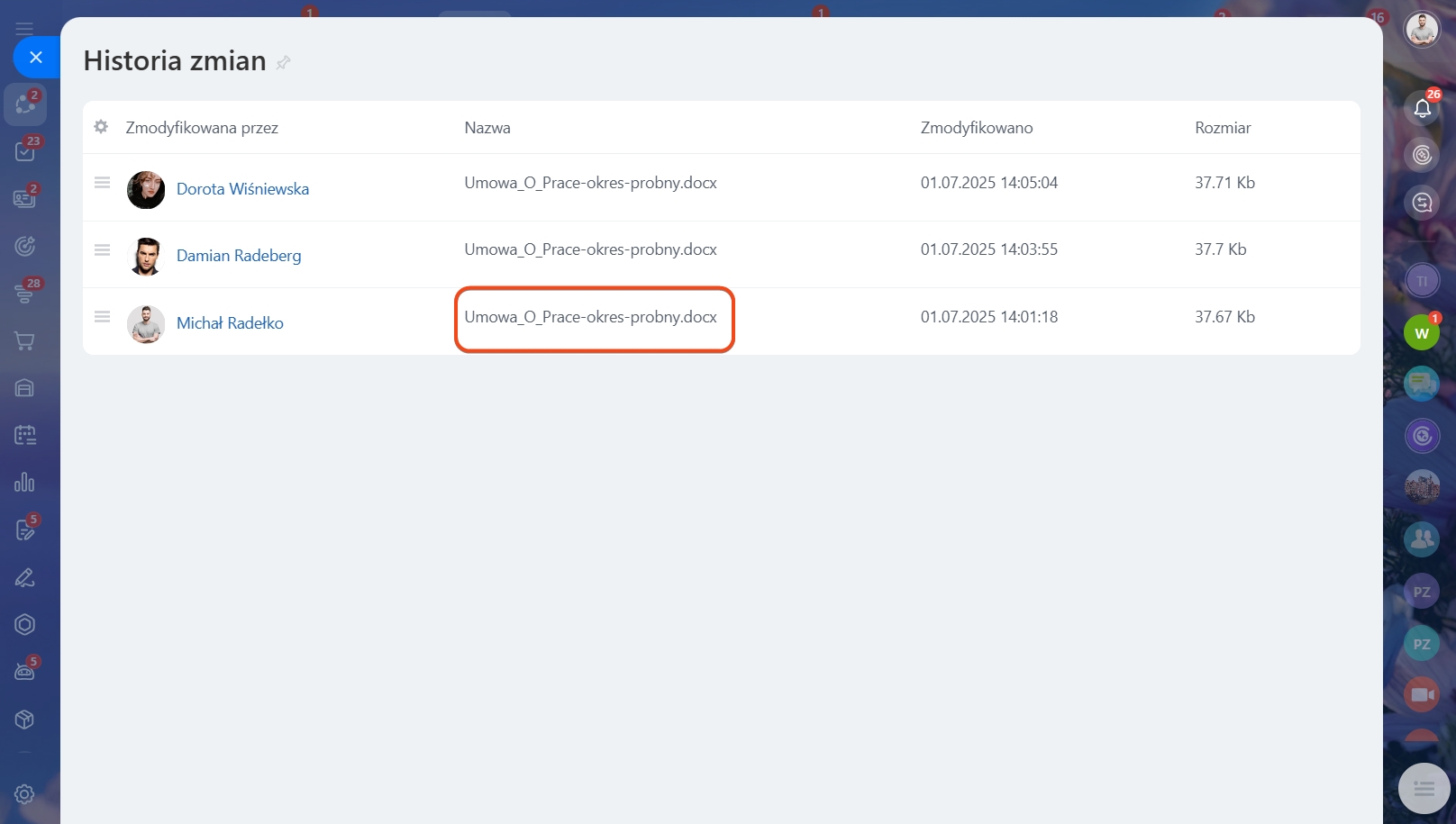This screenshot has height=824, width=1456.
Task: Open Tasks sidebar icon with badge 23
Action: [25, 151]
